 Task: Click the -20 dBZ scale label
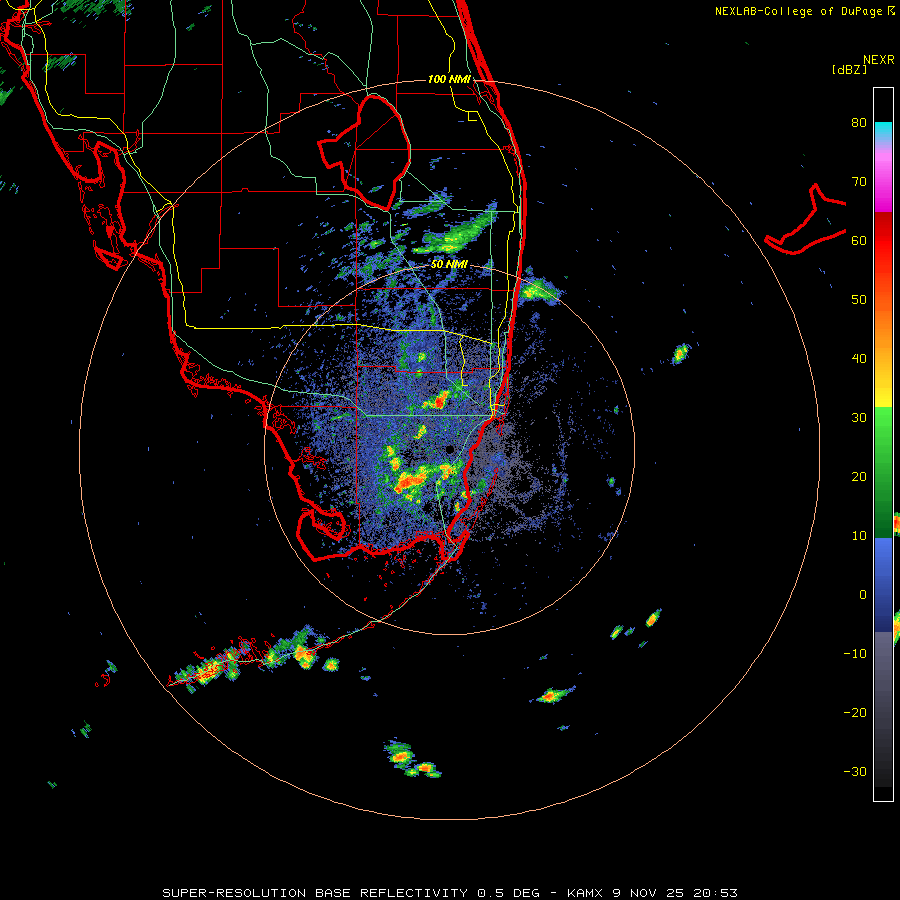coord(855,713)
